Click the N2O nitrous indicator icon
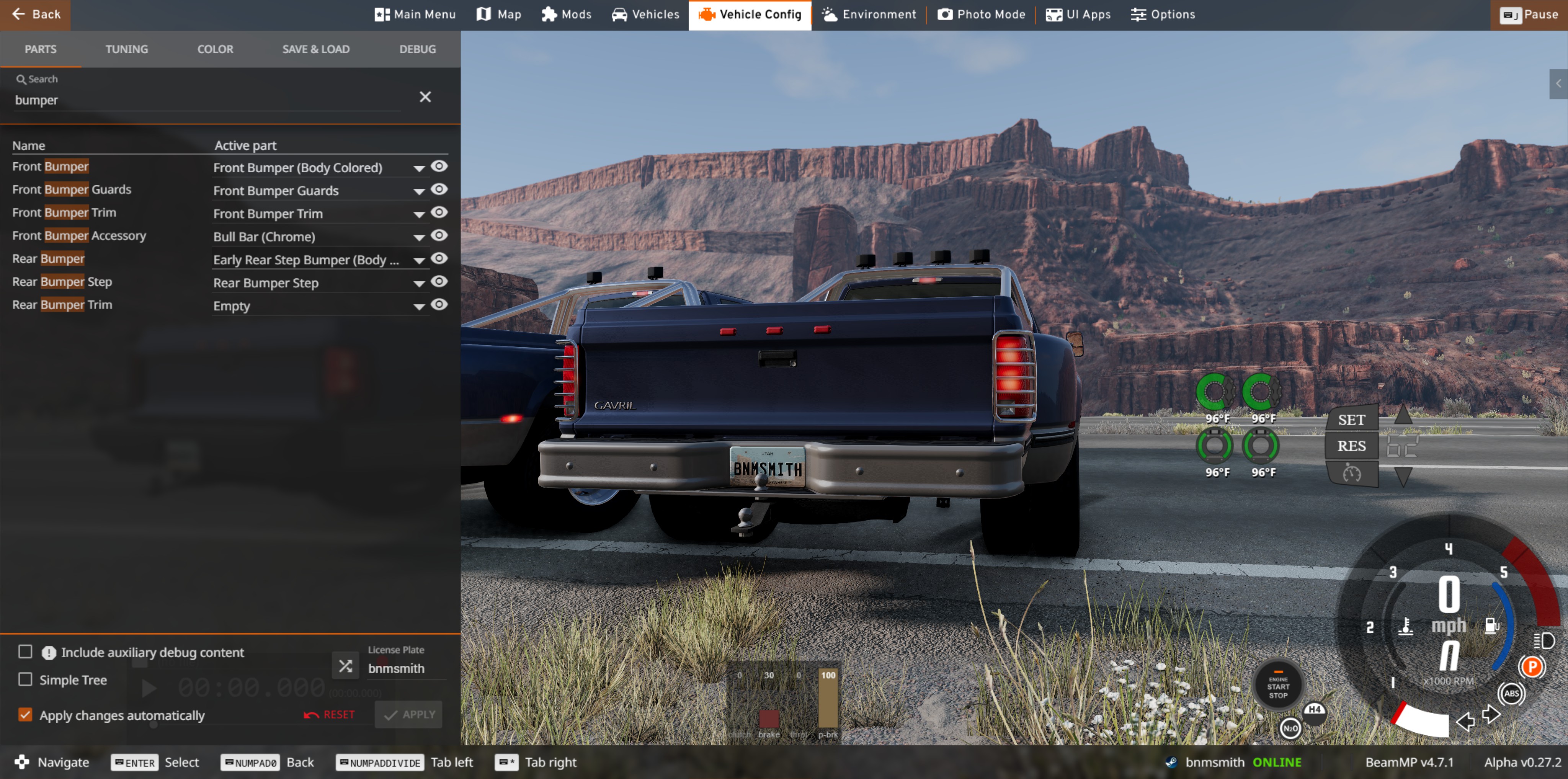This screenshot has height=779, width=1568. click(1290, 728)
